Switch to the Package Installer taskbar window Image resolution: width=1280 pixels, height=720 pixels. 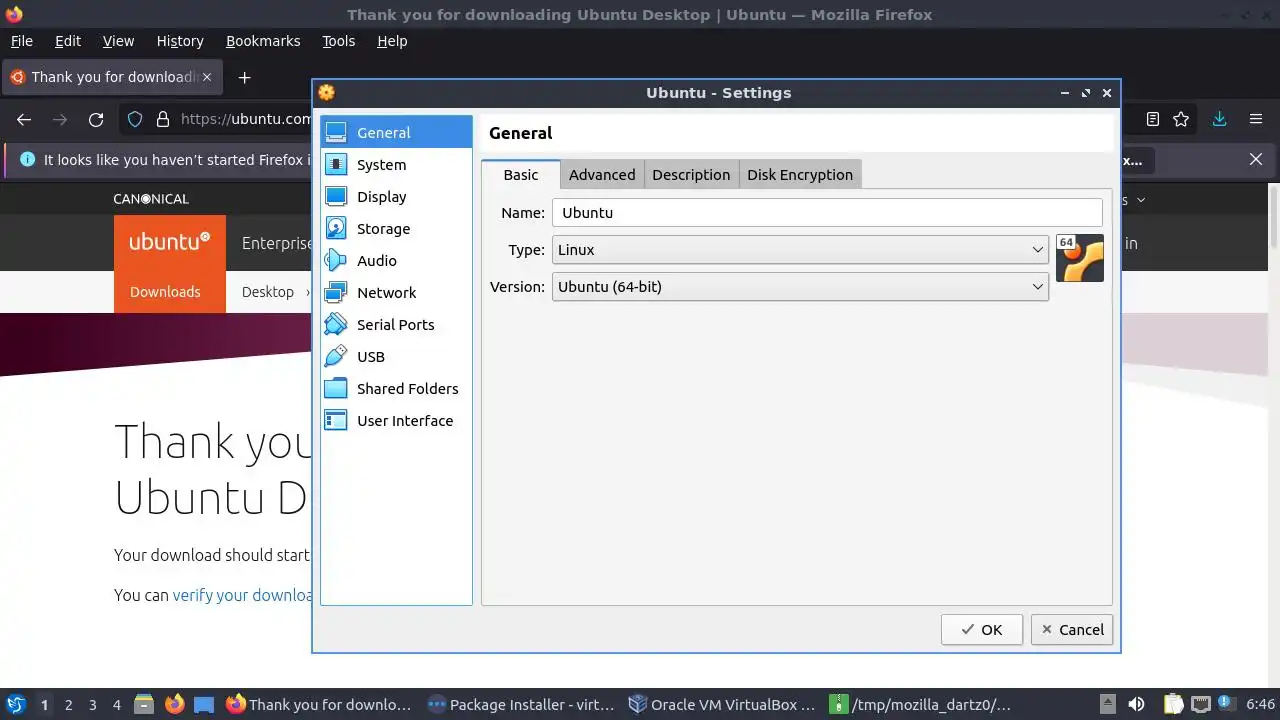521,704
